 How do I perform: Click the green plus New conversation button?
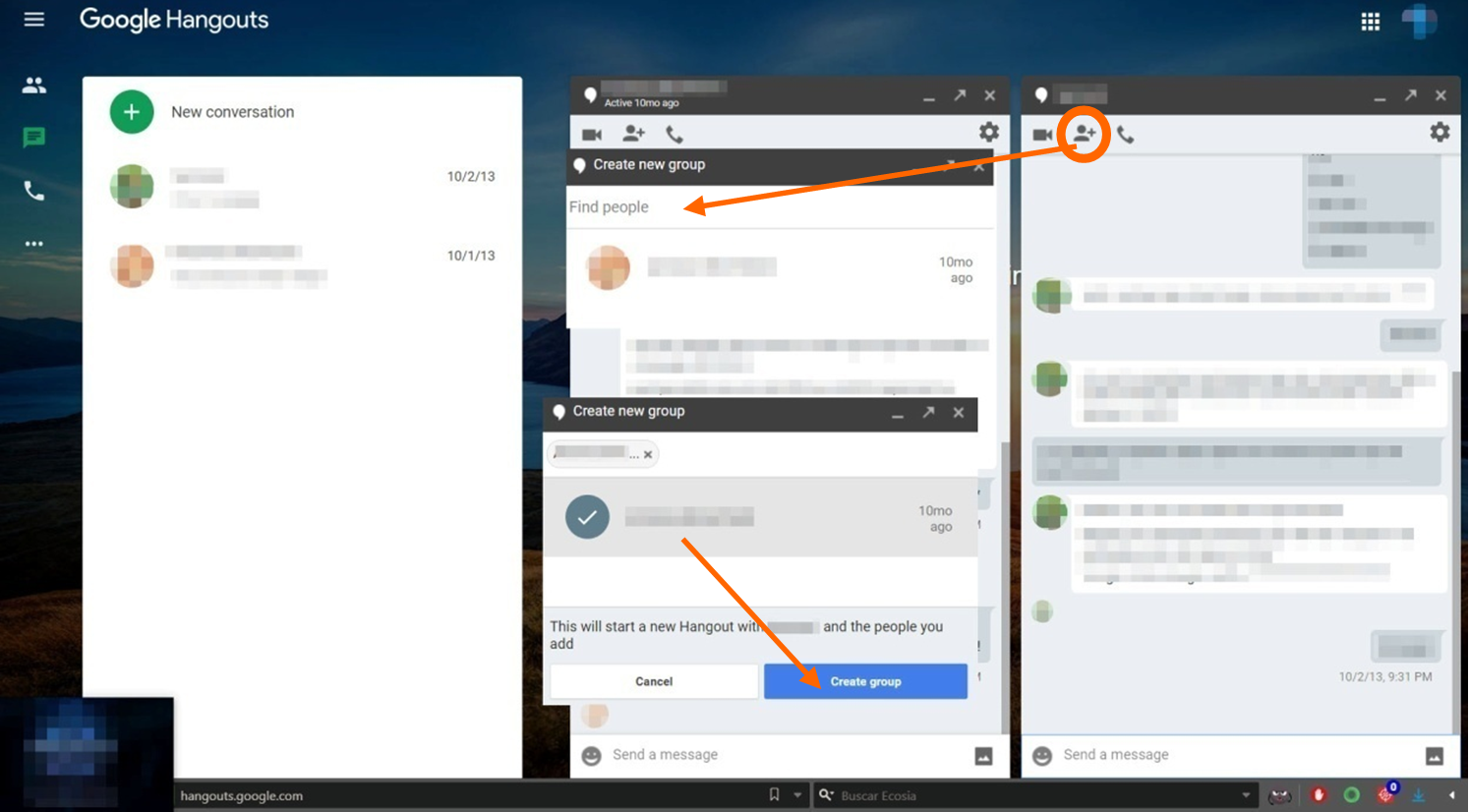(132, 112)
